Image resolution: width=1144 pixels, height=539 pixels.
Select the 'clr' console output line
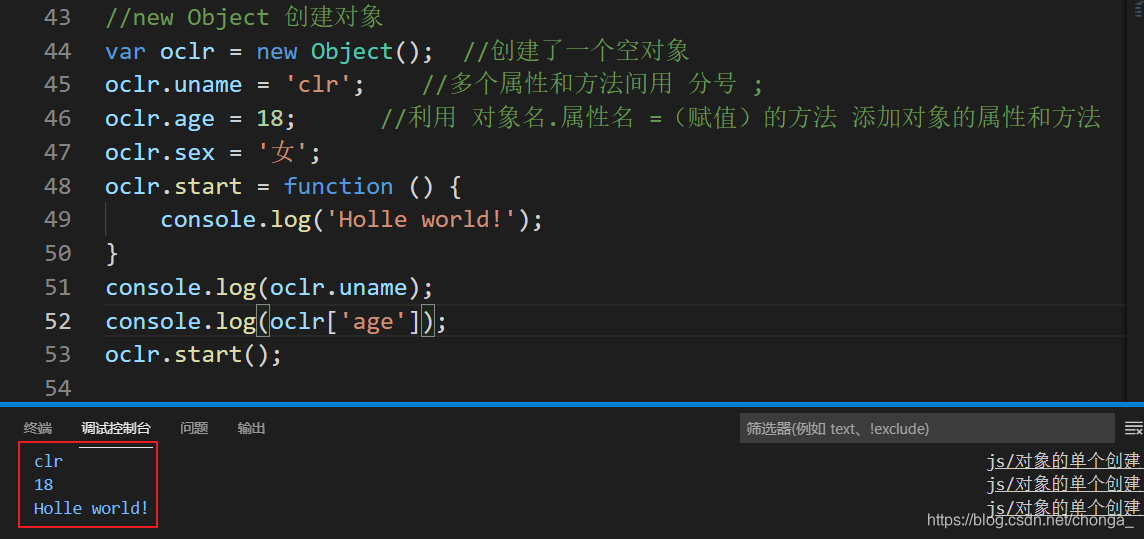49,462
